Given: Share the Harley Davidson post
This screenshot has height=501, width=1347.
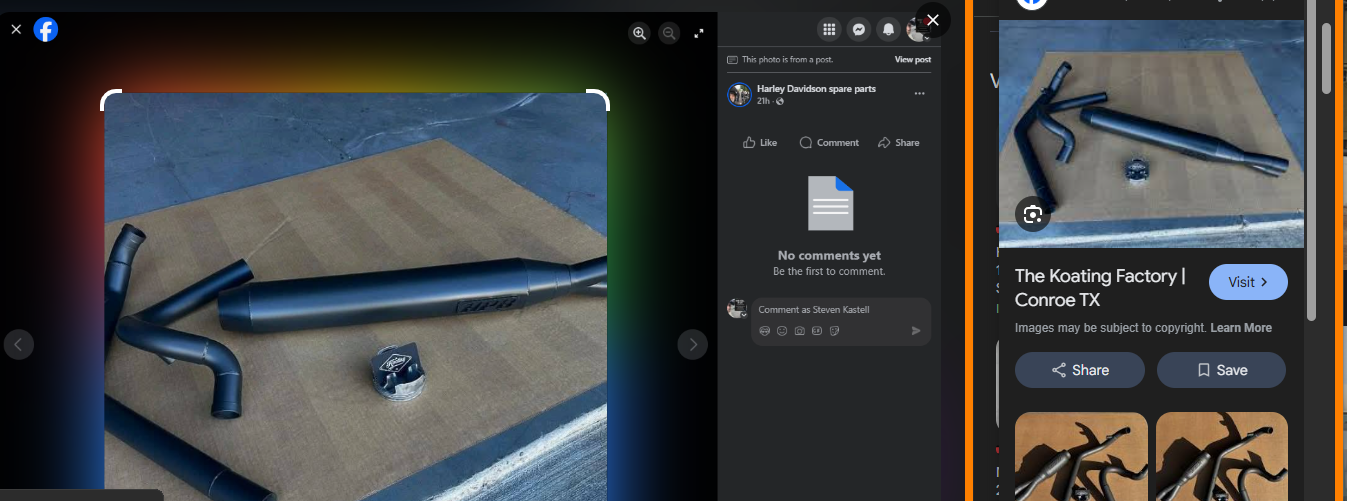Looking at the screenshot, I should [x=898, y=143].
